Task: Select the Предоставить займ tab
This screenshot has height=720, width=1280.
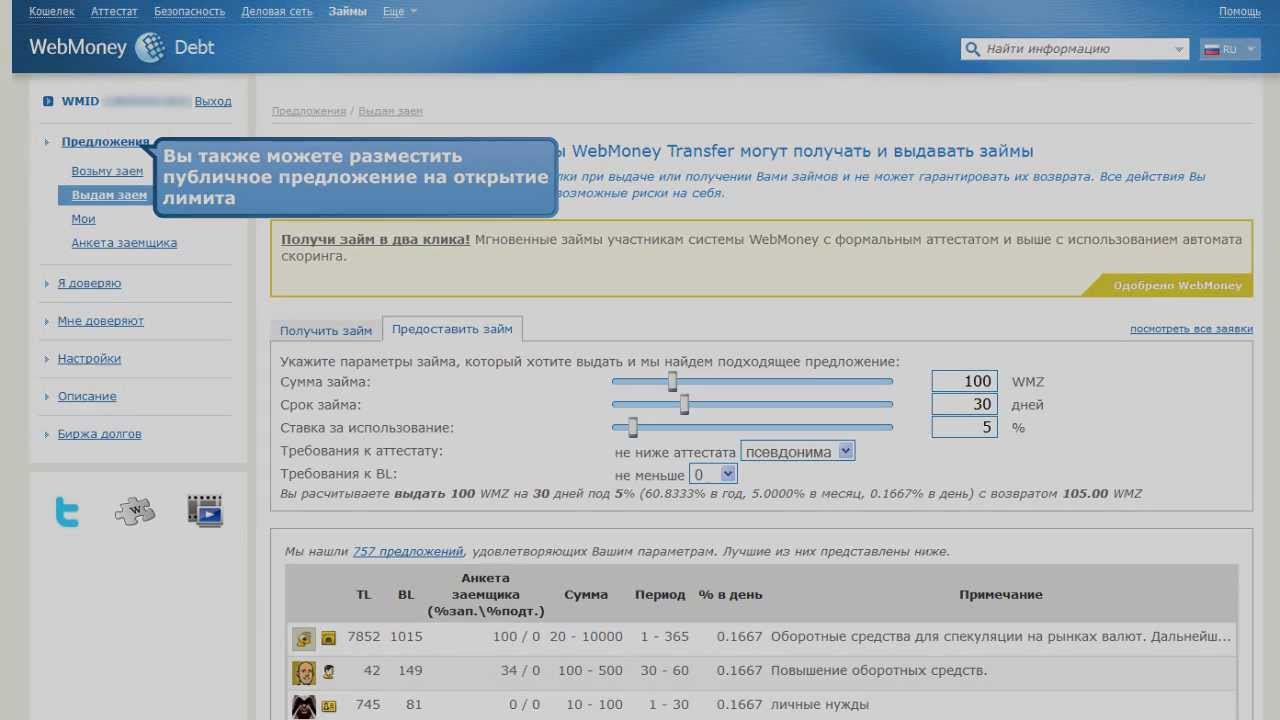Action: (452, 328)
